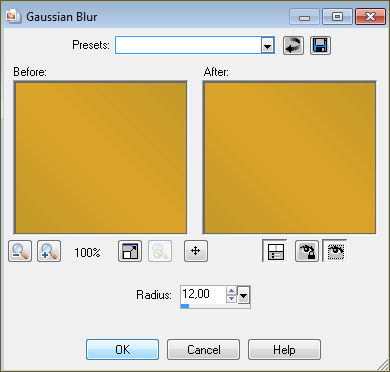Screen dimensions: 390x372
Task: Fit image to preview window icon
Action: [x=130, y=251]
